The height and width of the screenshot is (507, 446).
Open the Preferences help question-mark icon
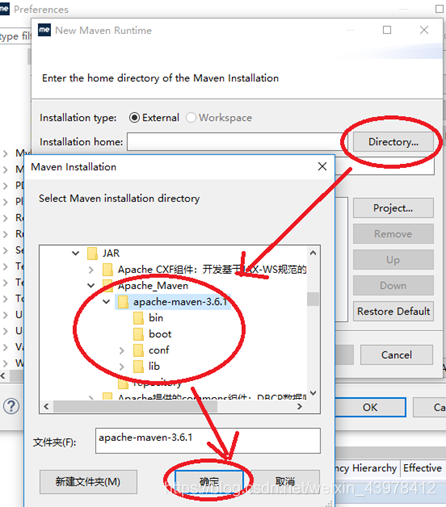(11, 406)
